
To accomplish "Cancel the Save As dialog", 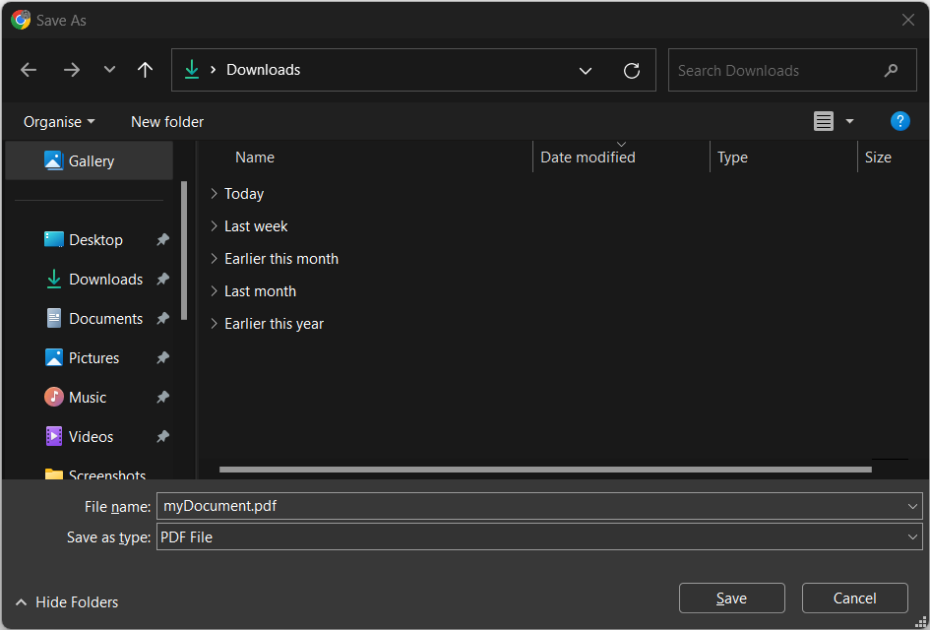I will [x=854, y=598].
